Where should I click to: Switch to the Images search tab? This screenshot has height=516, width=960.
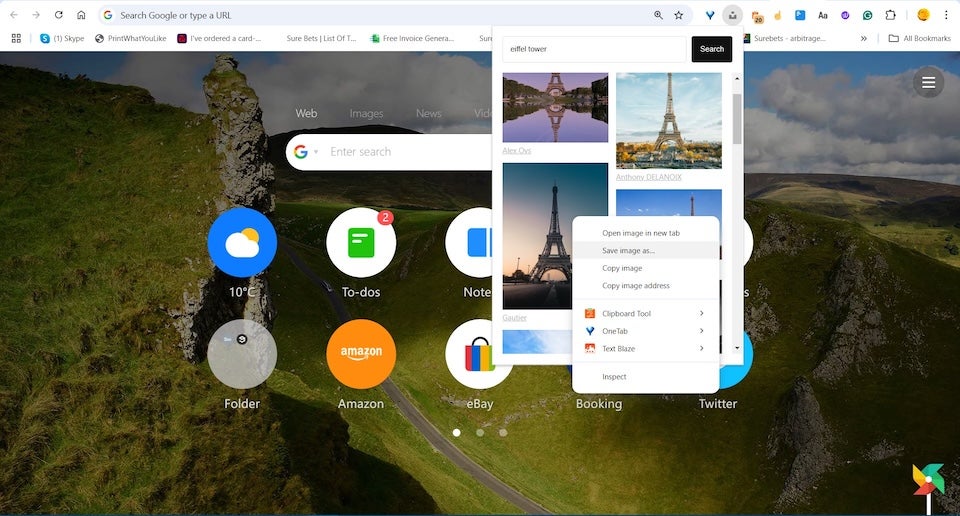[x=366, y=113]
